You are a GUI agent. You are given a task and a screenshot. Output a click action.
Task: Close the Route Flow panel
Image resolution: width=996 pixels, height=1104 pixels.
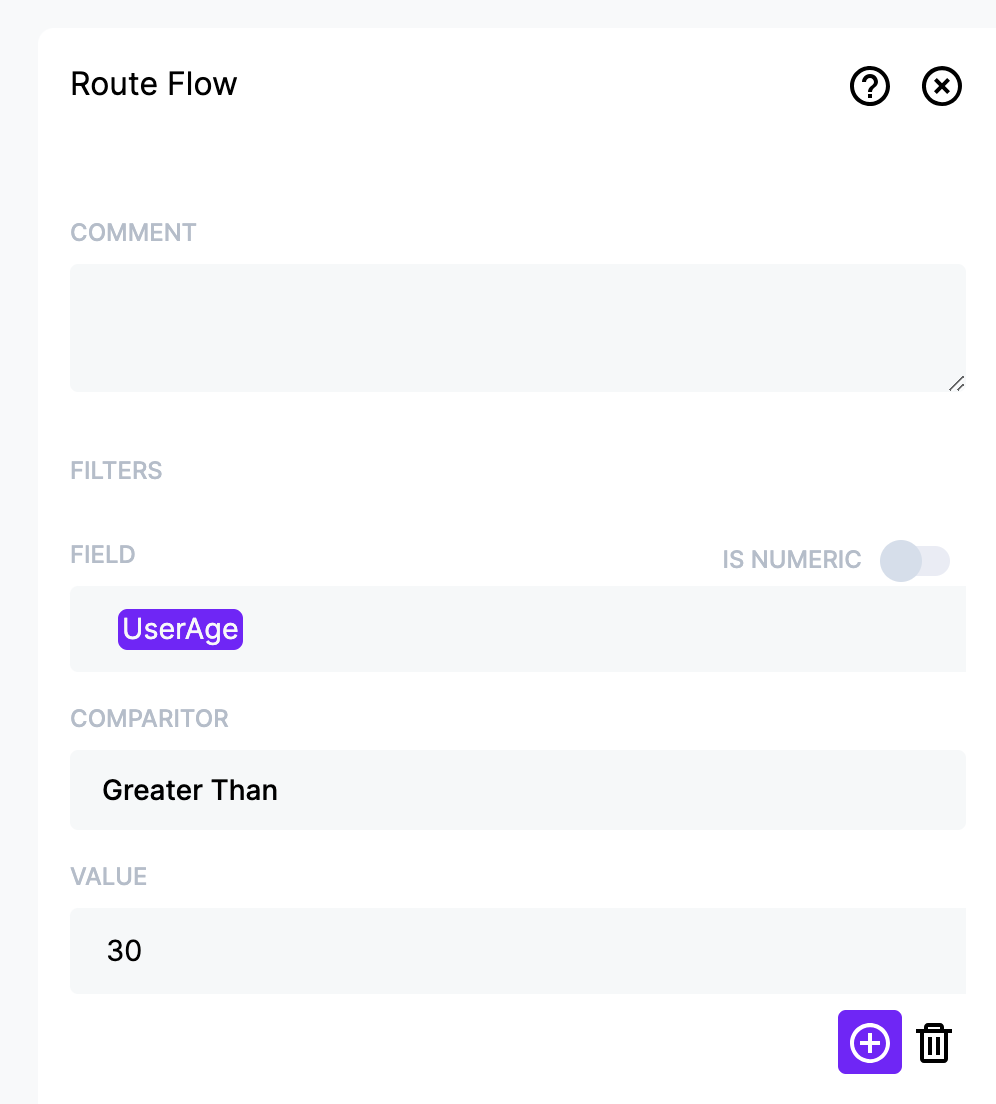pos(941,86)
